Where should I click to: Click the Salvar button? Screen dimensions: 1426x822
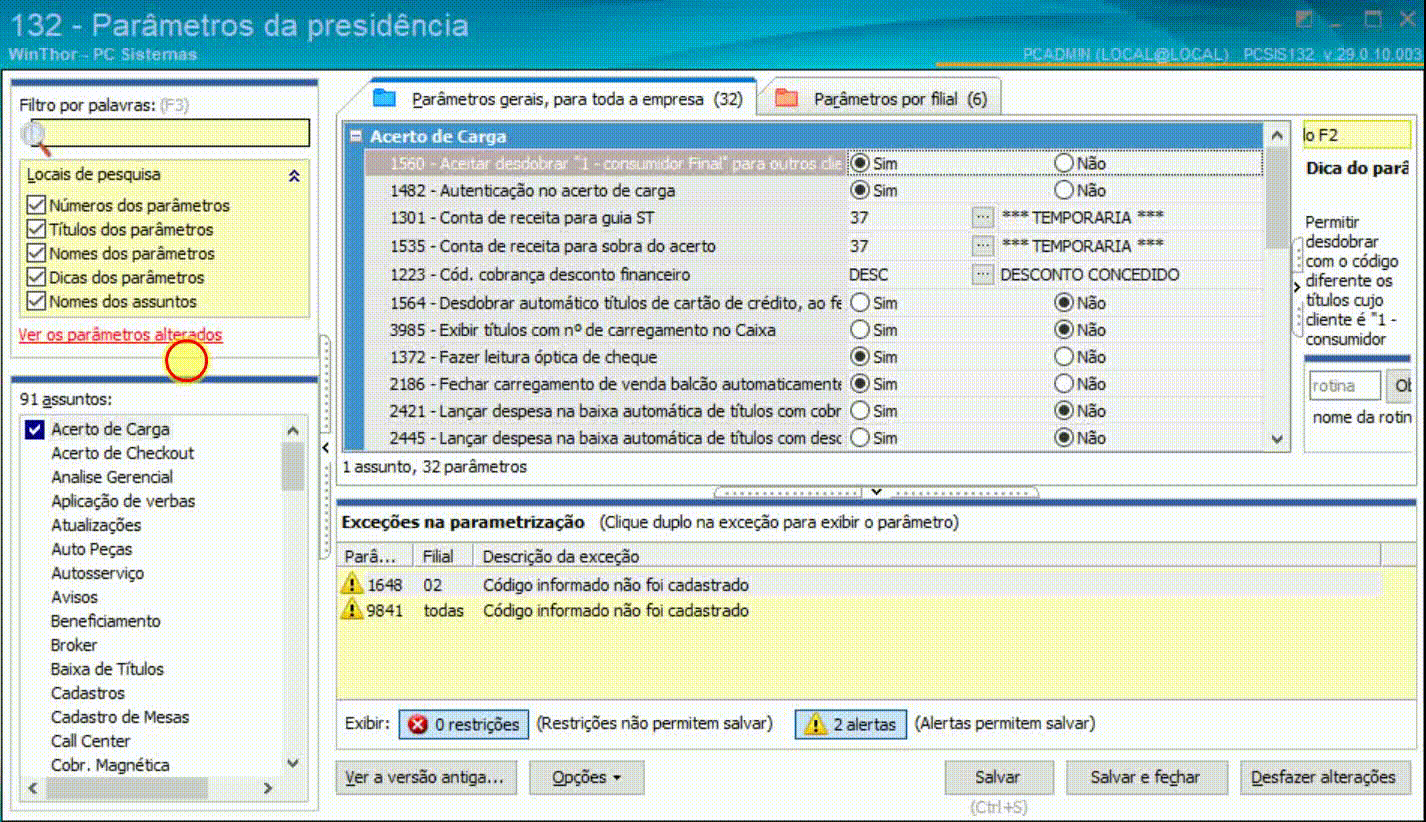(x=999, y=777)
